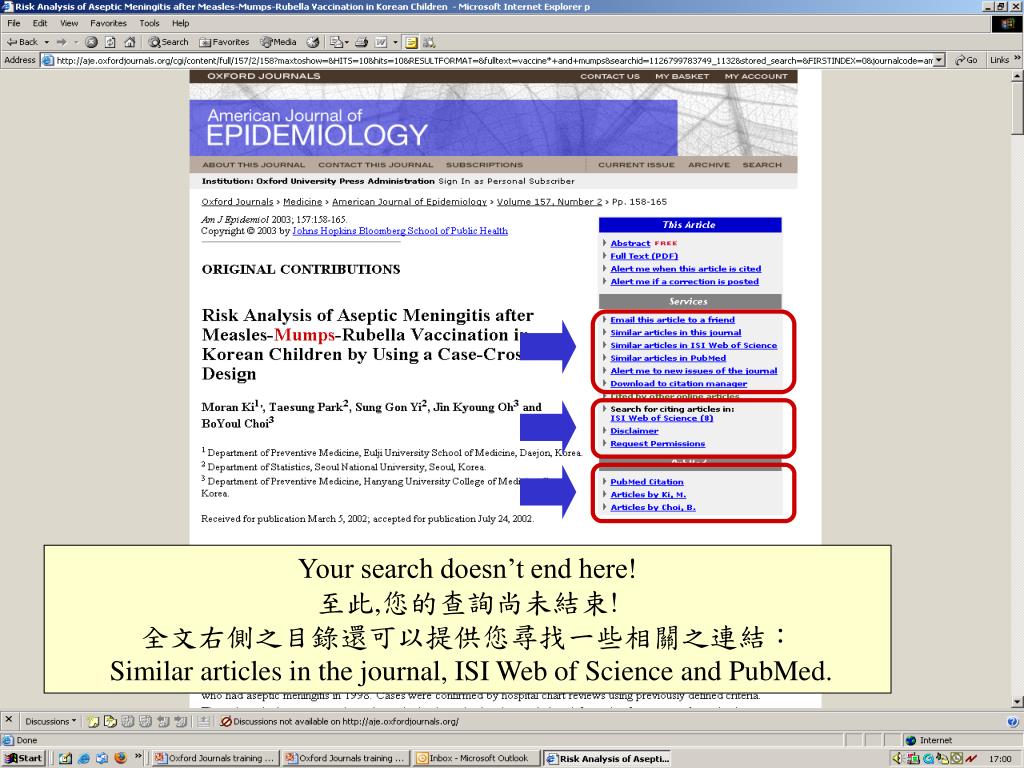The height and width of the screenshot is (768, 1024).
Task: Refresh the page with the Refresh icon
Action: click(x=110, y=42)
